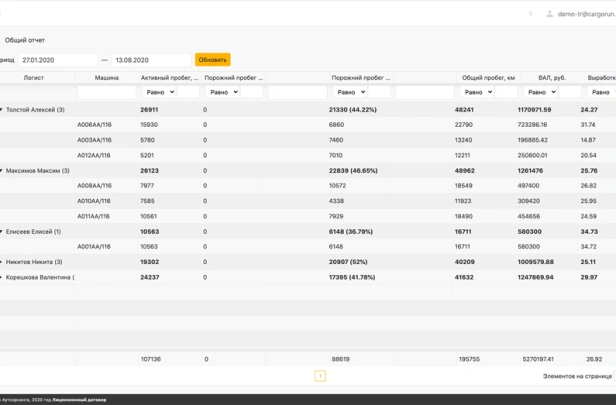This screenshot has height=405, width=616.
Task: Click the user account icon
Action: pos(549,14)
